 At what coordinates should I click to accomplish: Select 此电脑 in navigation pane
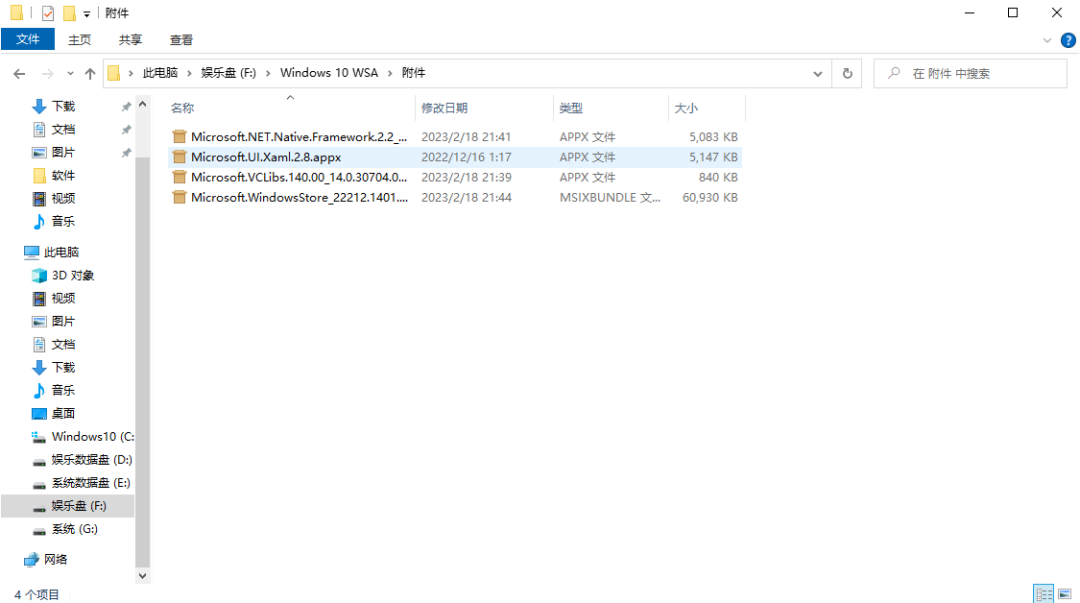pyautogui.click(x=61, y=252)
